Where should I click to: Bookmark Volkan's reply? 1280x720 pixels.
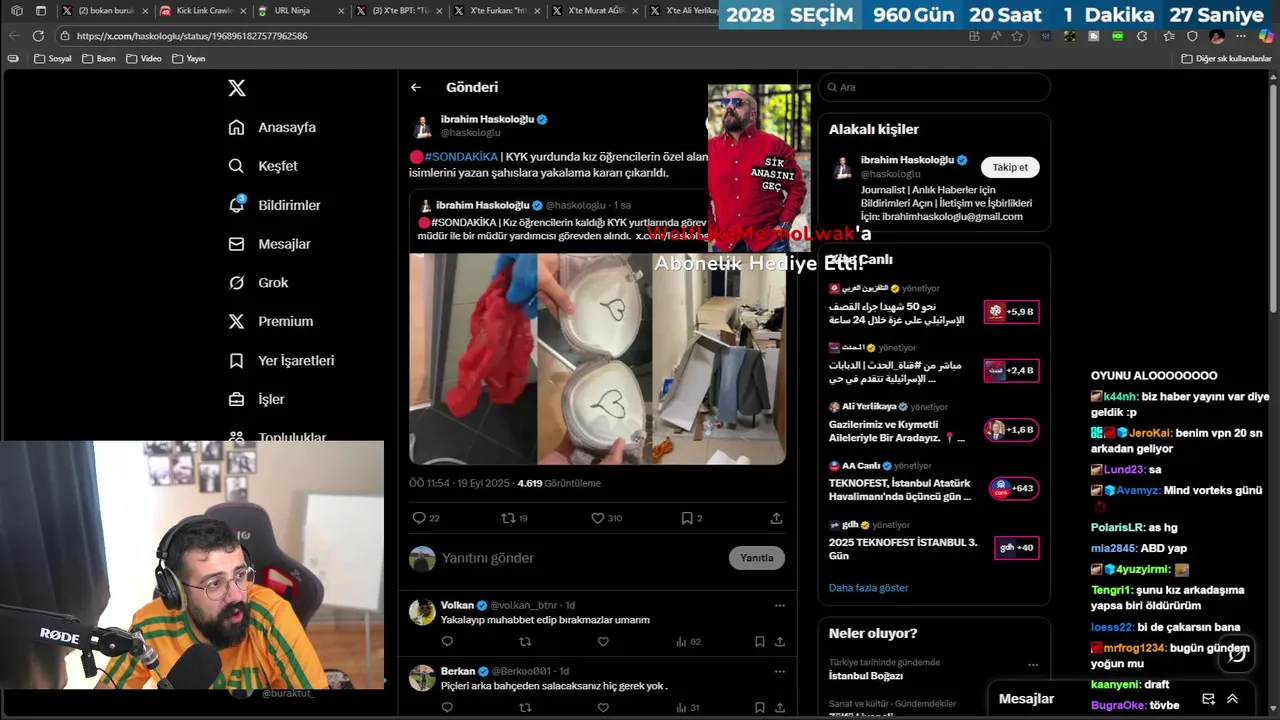pyautogui.click(x=760, y=642)
